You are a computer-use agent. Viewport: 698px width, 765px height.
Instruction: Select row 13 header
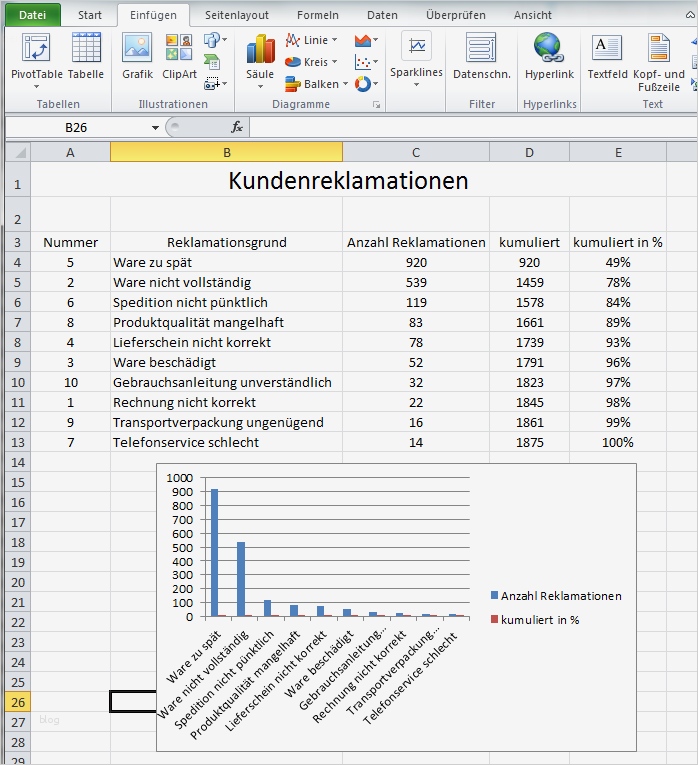(18, 443)
